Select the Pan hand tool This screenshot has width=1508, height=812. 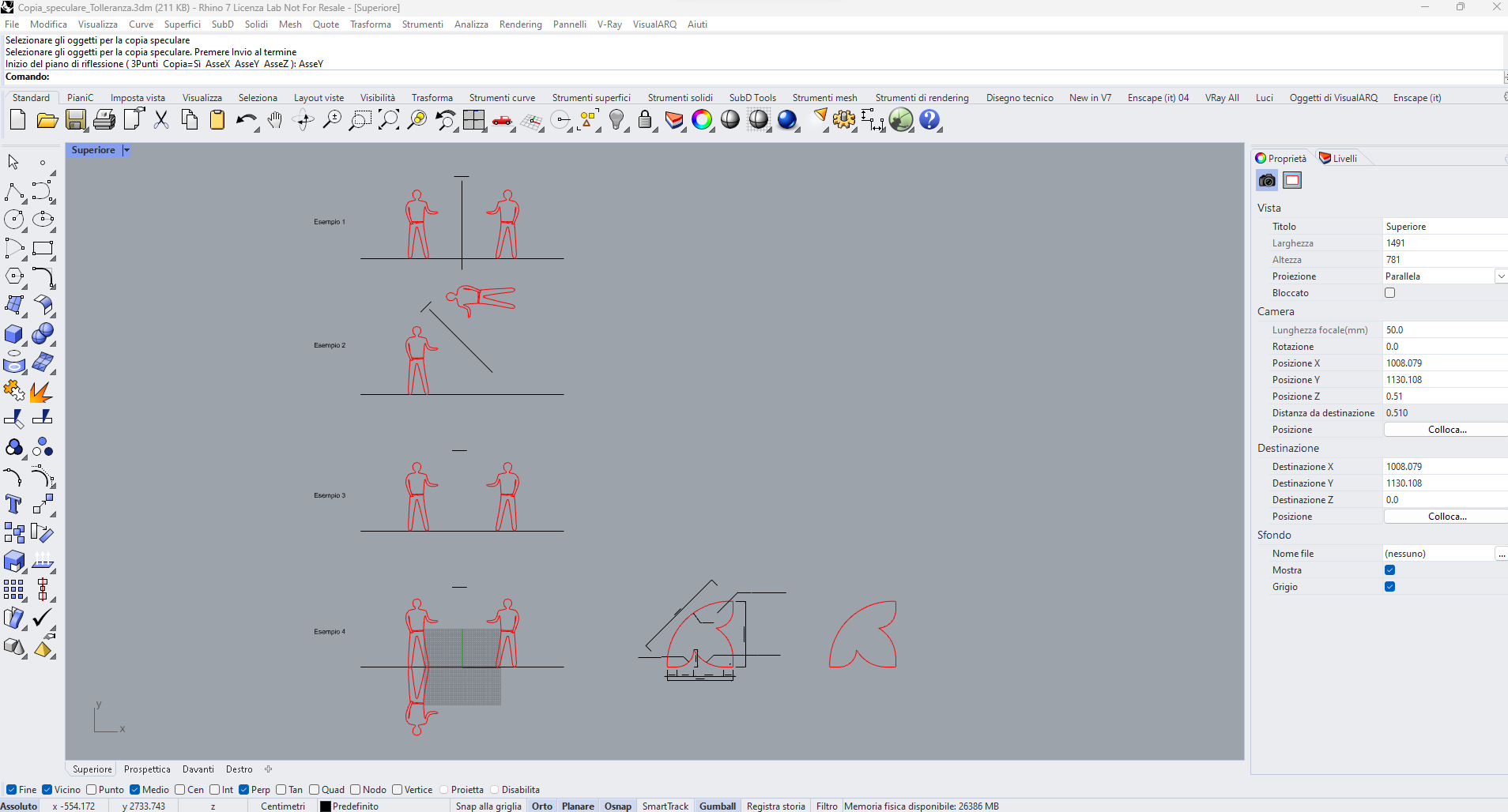pyautogui.click(x=275, y=120)
